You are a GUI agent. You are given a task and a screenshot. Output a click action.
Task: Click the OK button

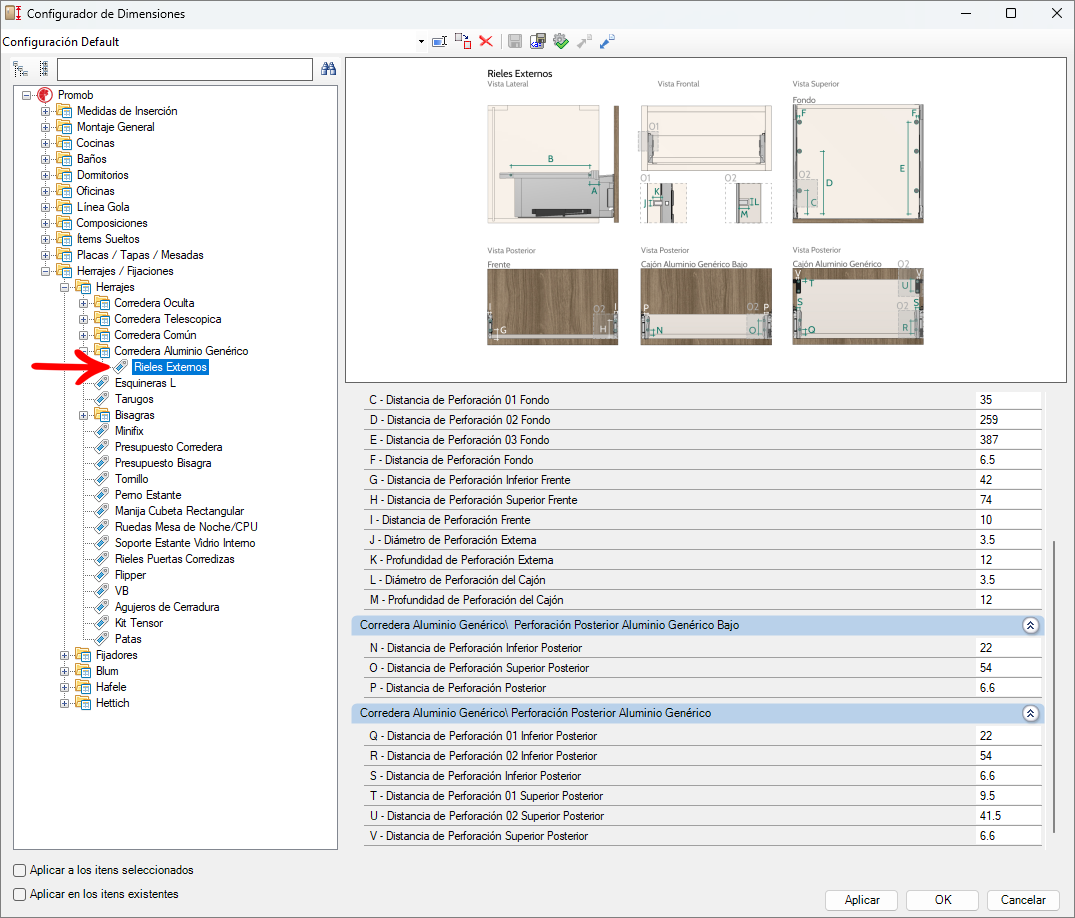[x=943, y=899]
